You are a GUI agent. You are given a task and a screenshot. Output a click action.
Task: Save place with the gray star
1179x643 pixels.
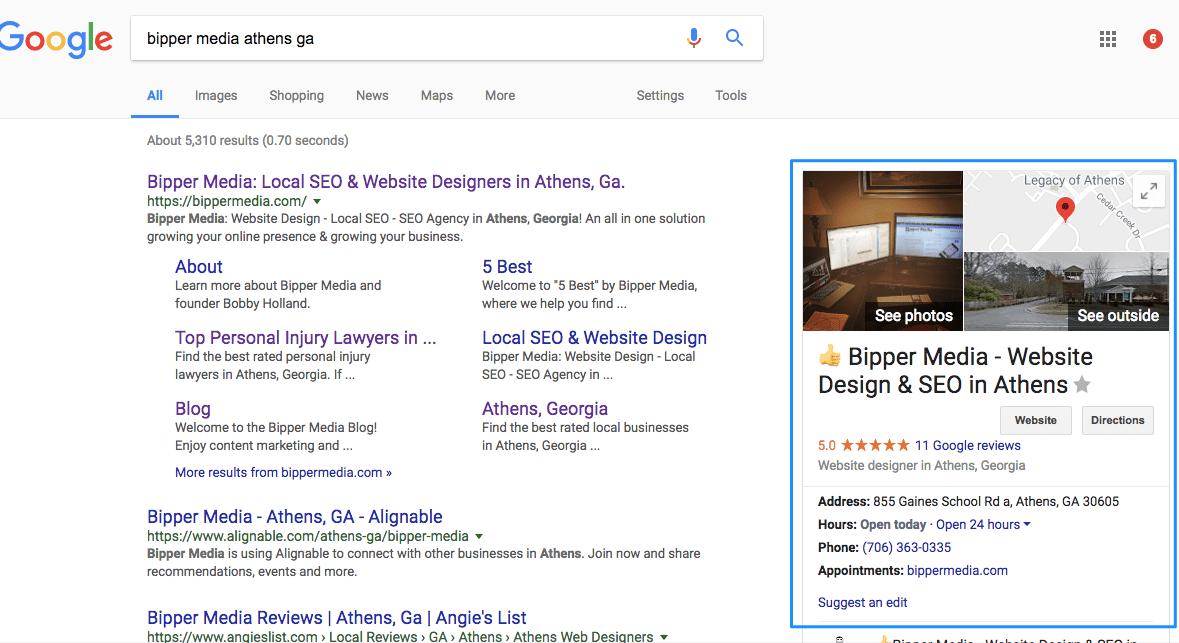tap(1082, 385)
